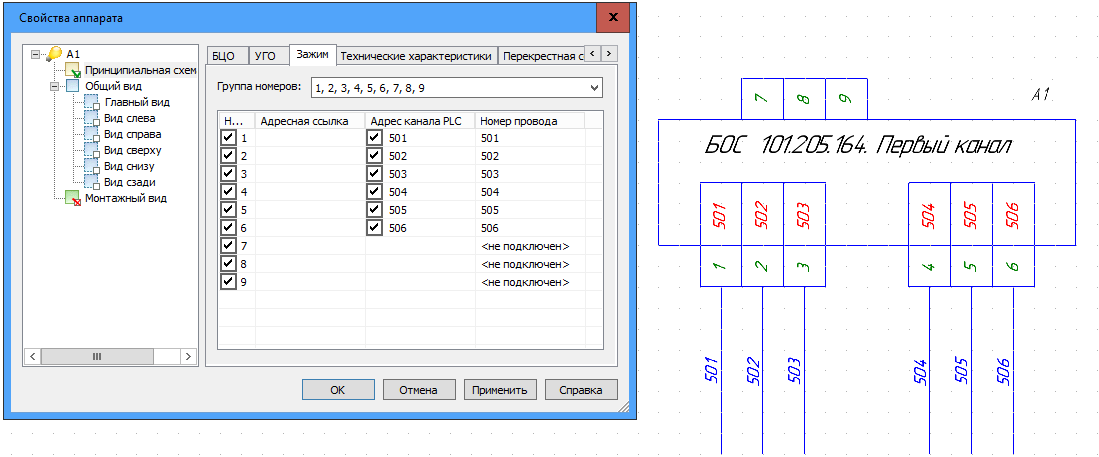This screenshot has width=1099, height=457.
Task: Collapse the A1 tree root node
Action: point(37,54)
